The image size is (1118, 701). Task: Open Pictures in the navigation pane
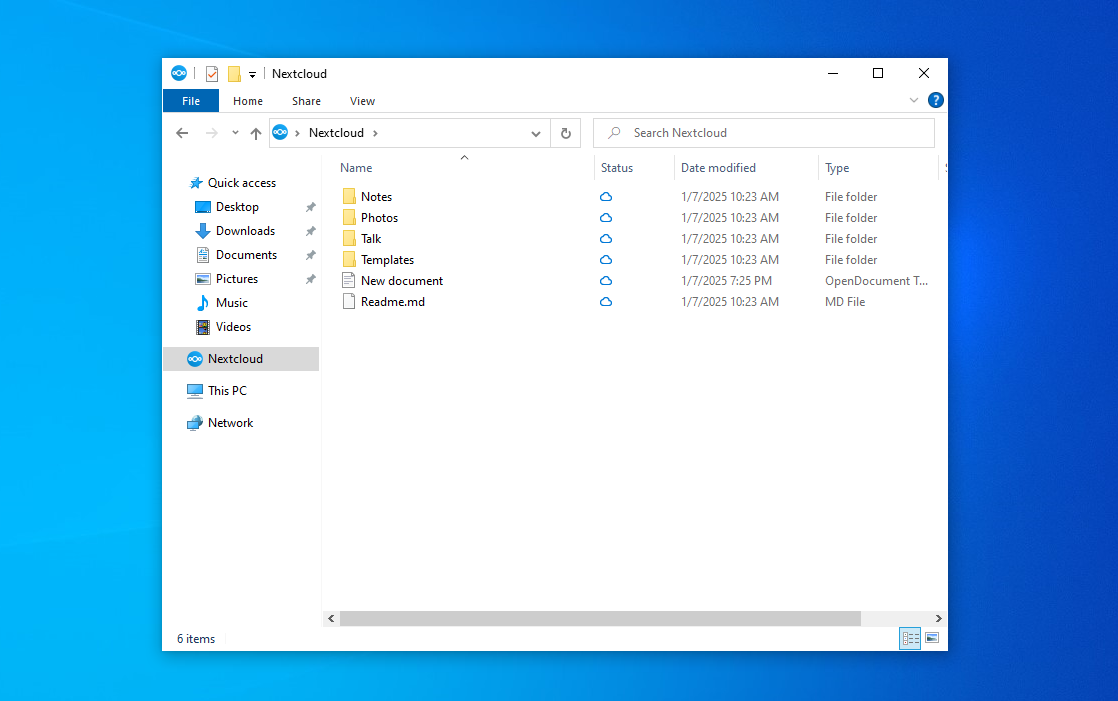(x=237, y=279)
